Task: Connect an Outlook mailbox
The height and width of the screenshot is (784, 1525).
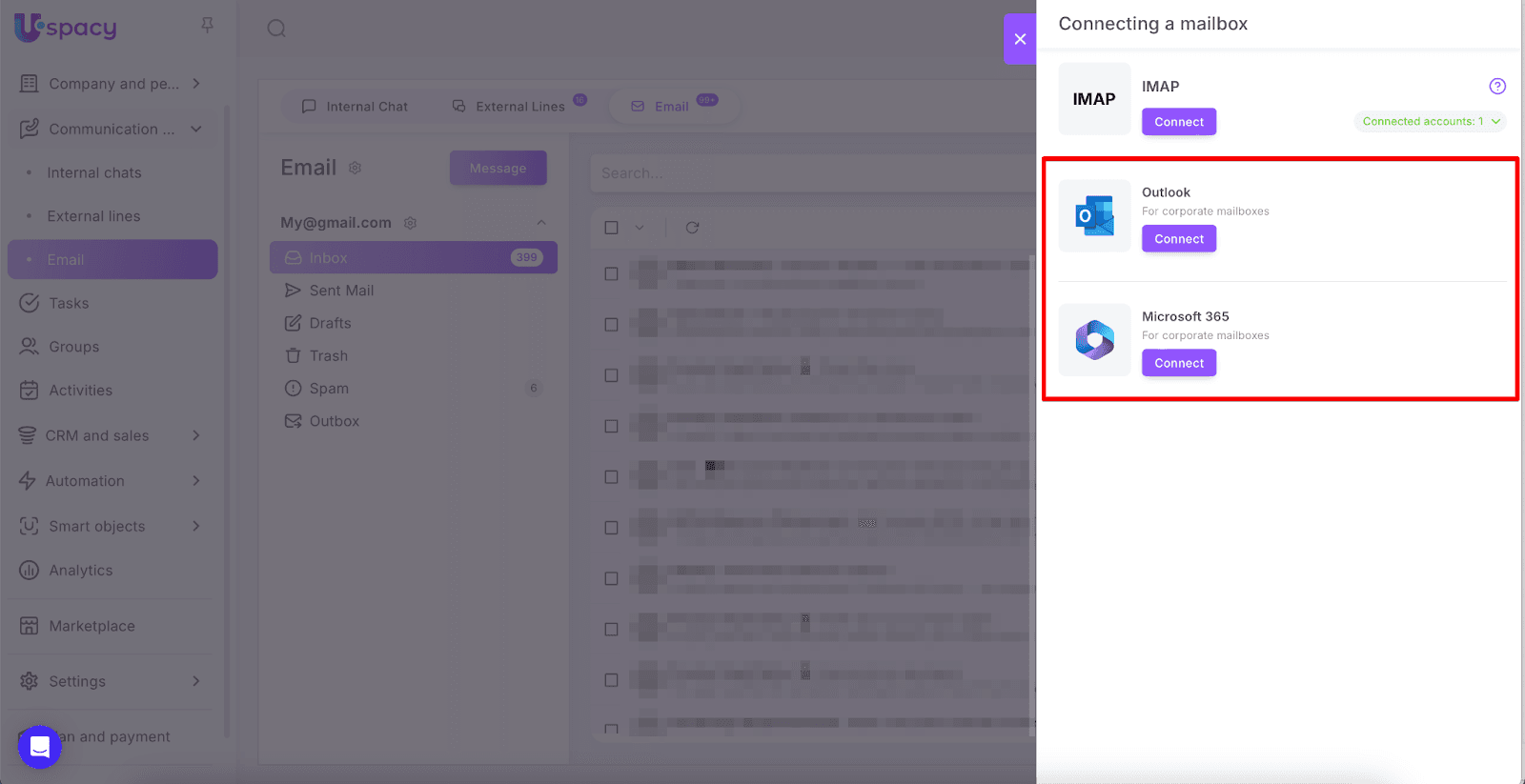Action: point(1179,239)
